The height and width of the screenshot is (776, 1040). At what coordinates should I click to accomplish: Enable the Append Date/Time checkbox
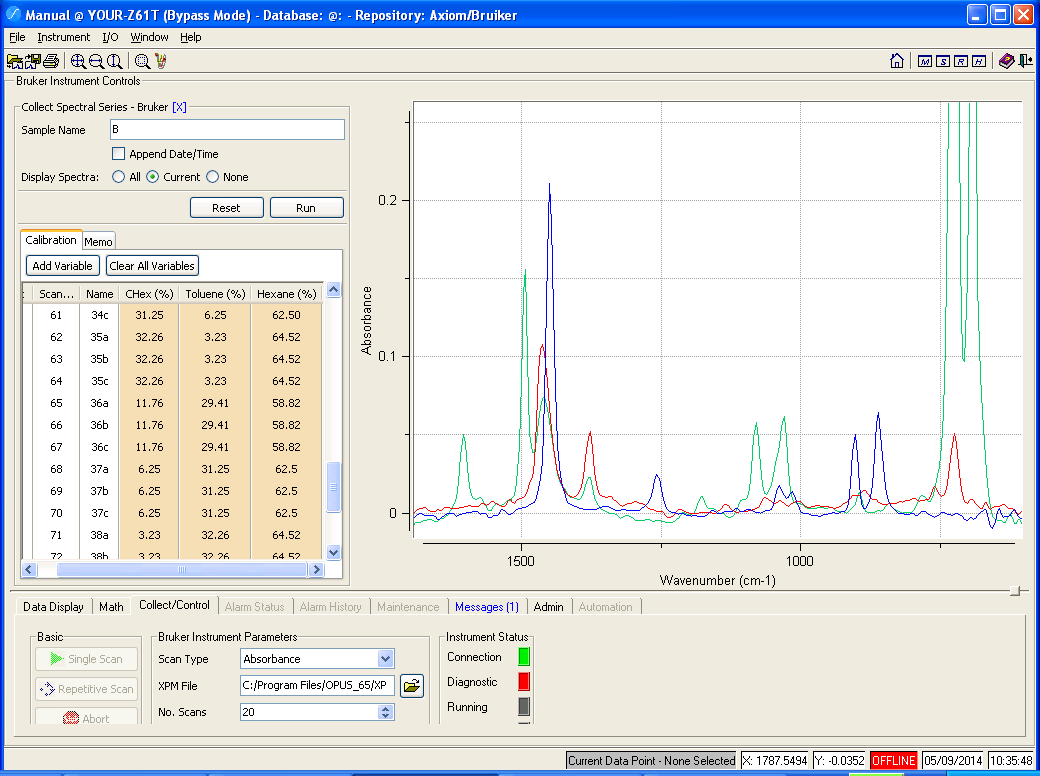coord(118,153)
